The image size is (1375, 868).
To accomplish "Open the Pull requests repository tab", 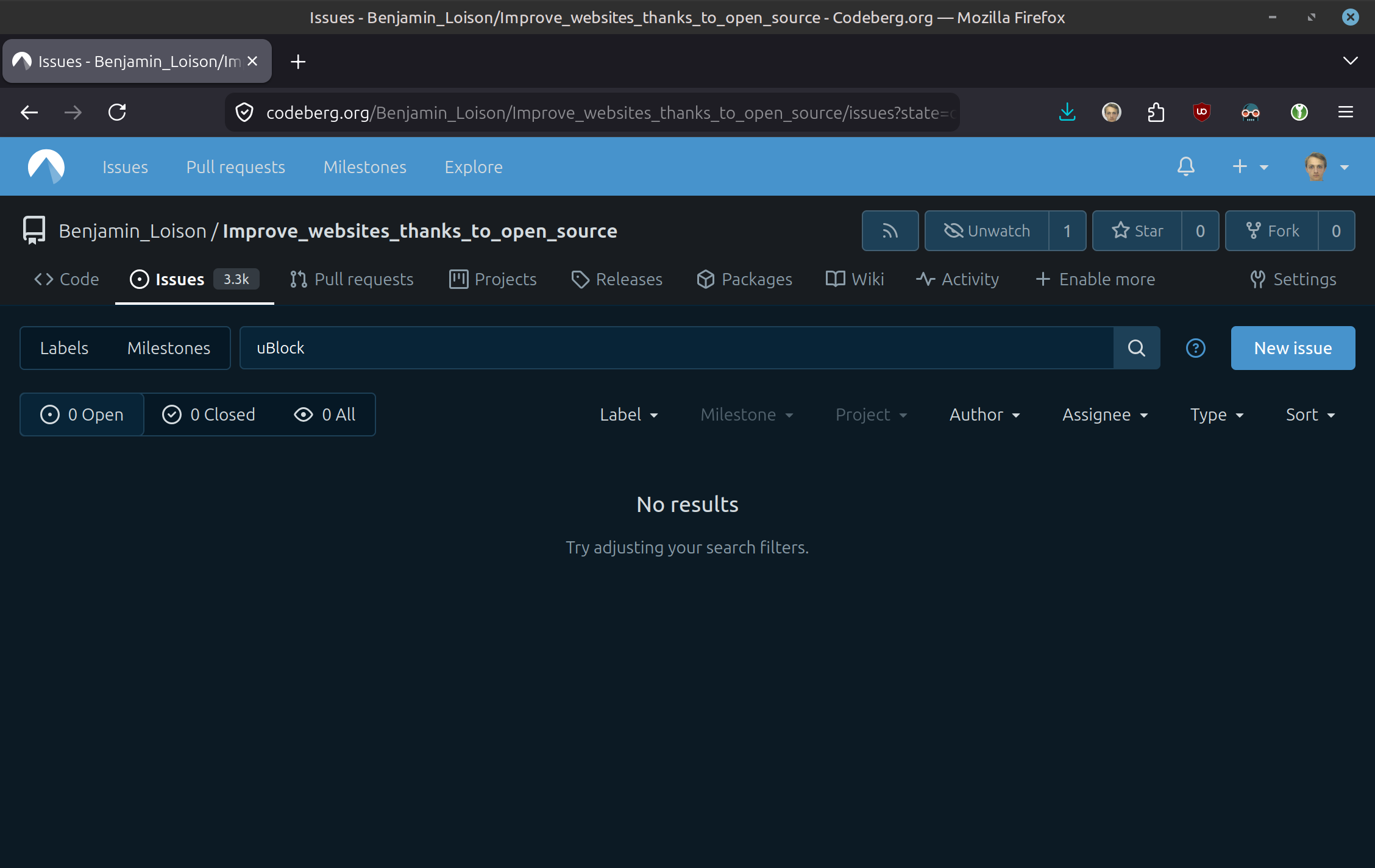I will (x=352, y=279).
